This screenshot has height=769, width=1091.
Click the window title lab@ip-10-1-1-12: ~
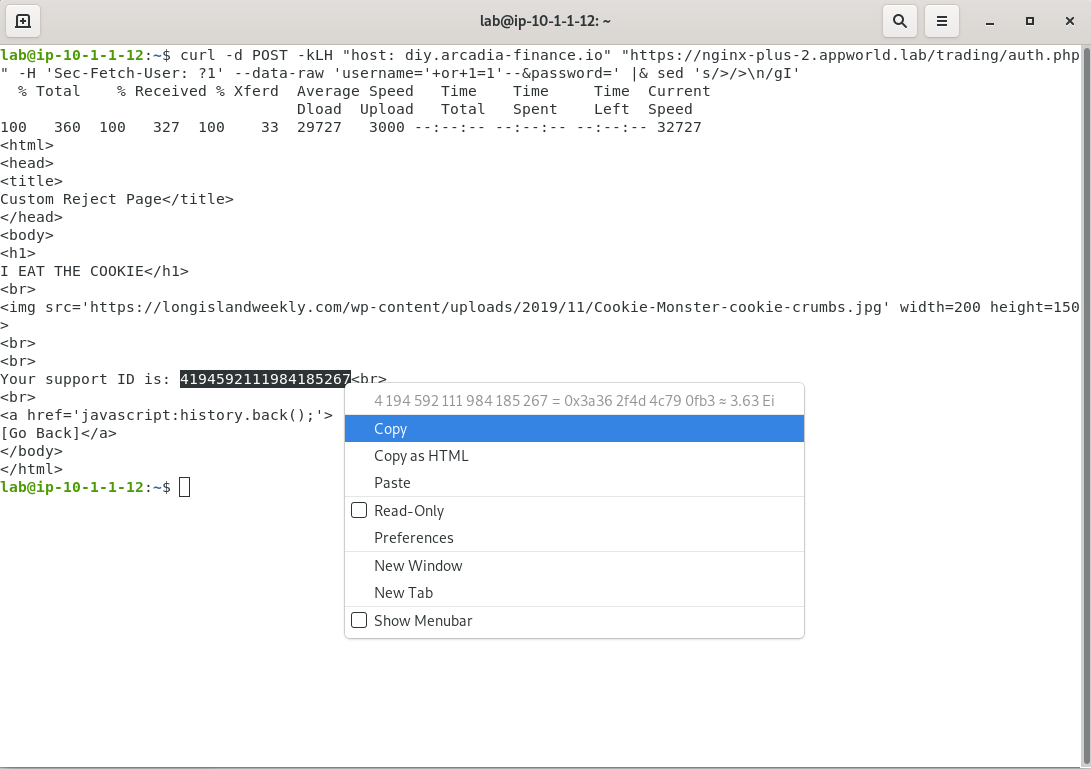pos(545,21)
